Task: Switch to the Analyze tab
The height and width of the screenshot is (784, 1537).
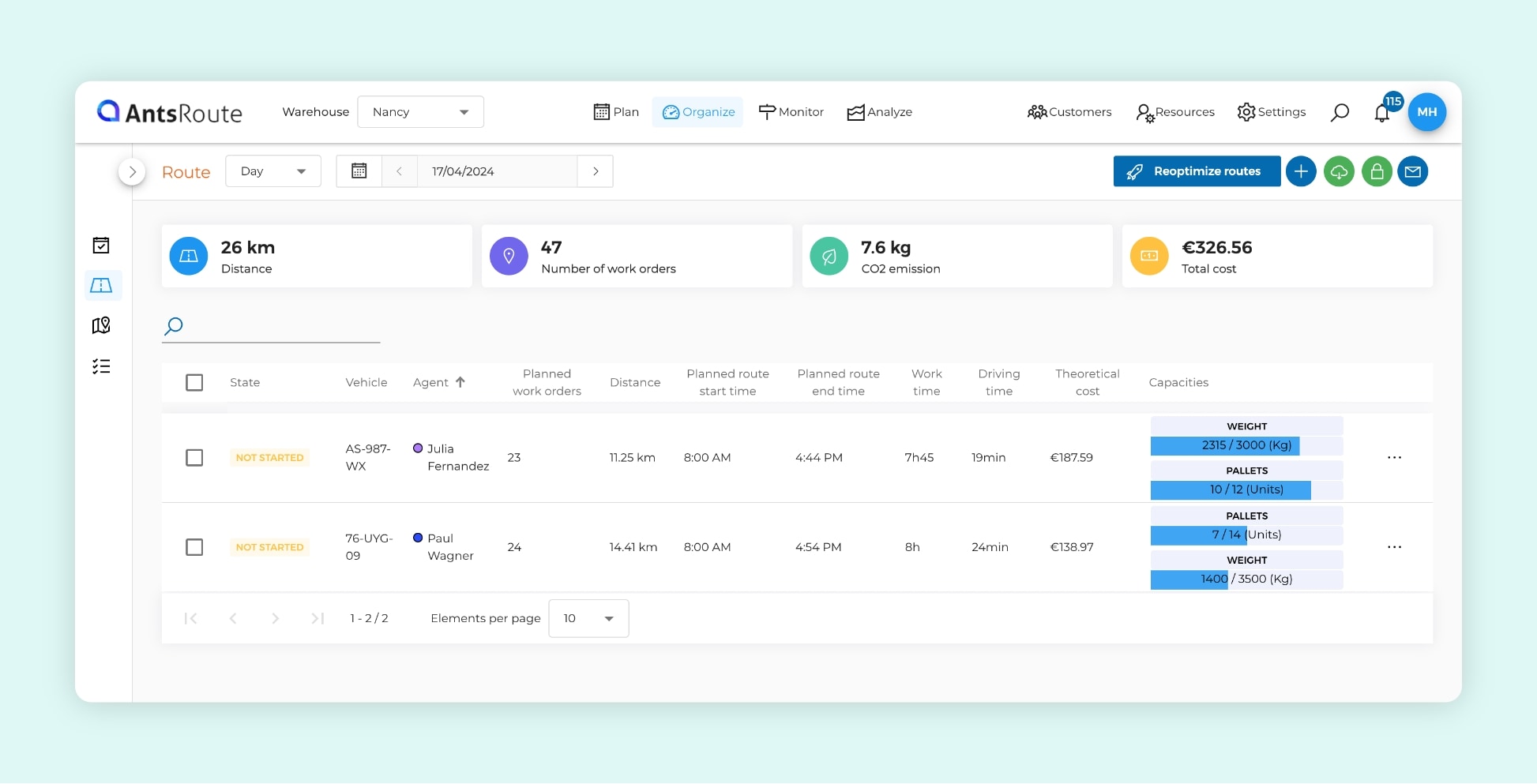Action: (x=880, y=112)
